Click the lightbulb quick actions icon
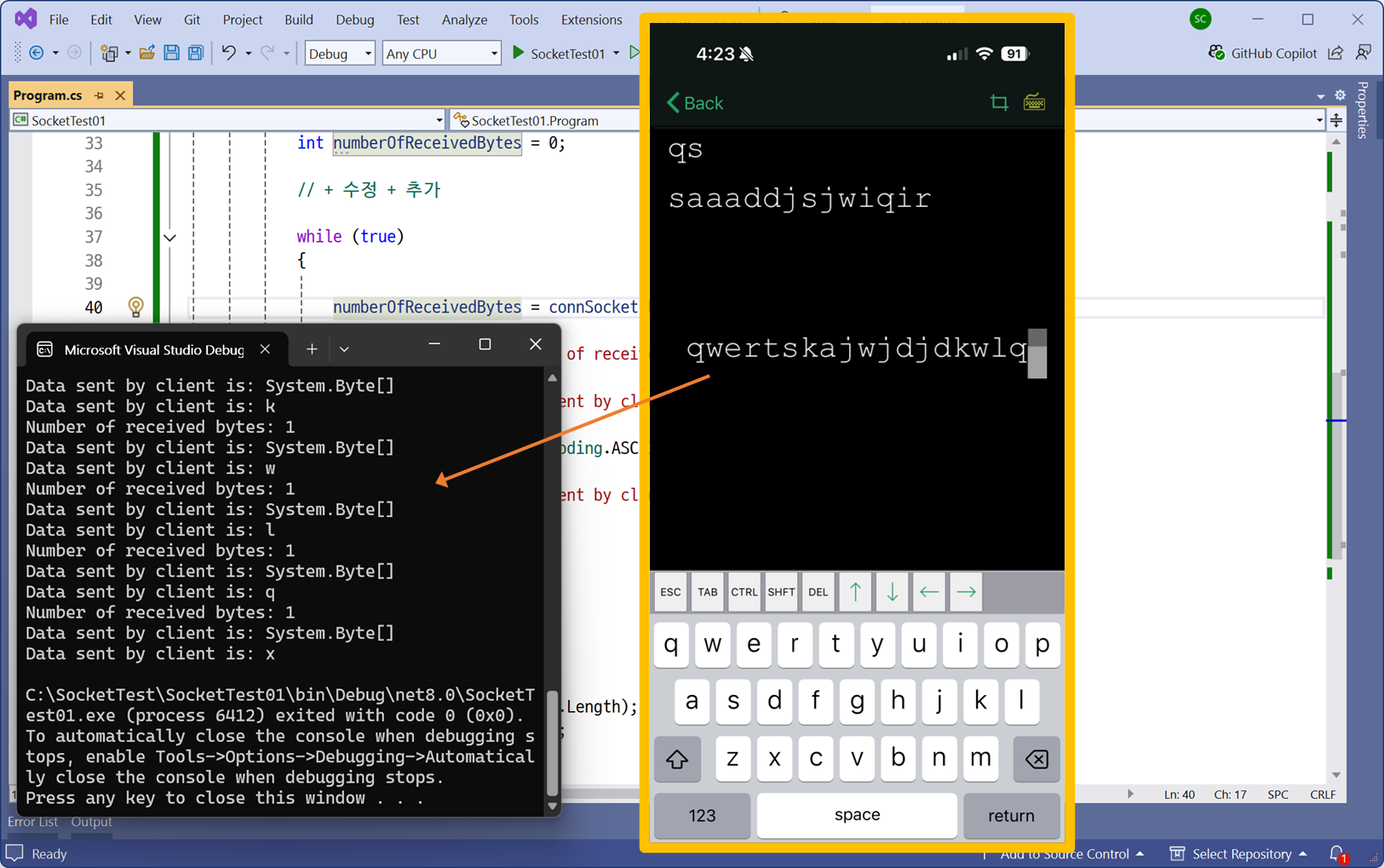Image resolution: width=1384 pixels, height=868 pixels. click(x=135, y=307)
